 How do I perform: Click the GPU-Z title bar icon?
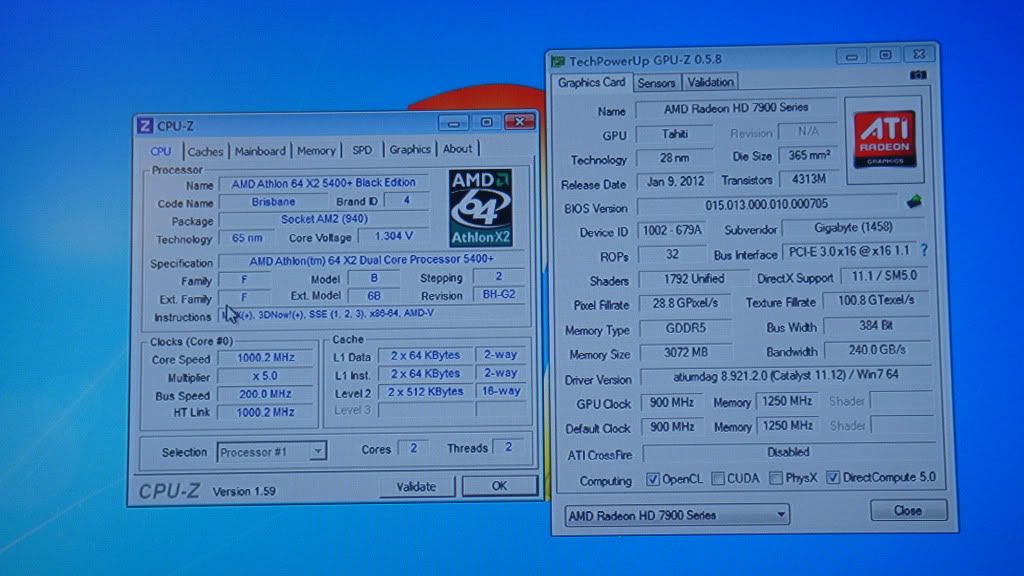click(556, 61)
